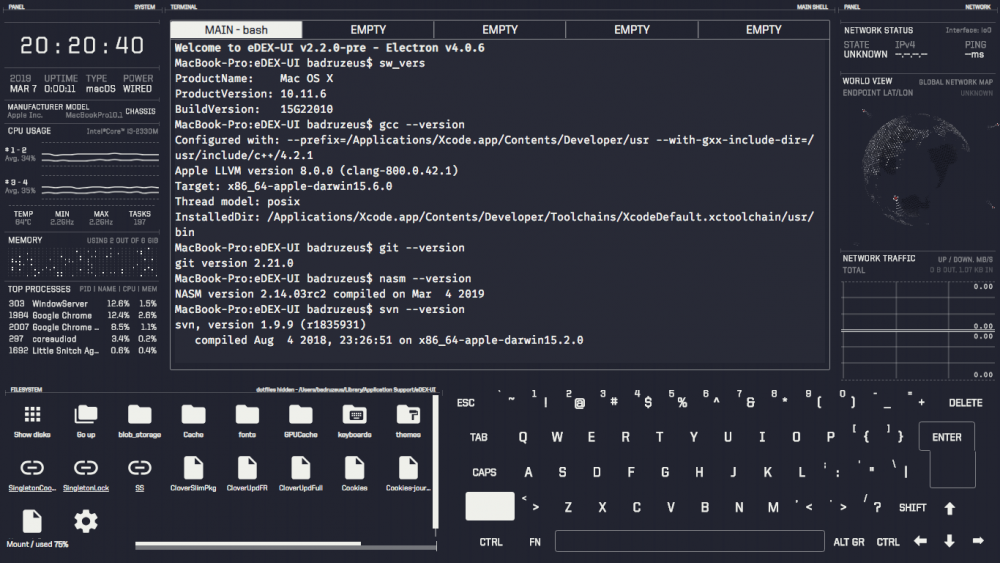Click the memory dot grid
Screen dimensions: 1000x563
[x=82, y=262]
